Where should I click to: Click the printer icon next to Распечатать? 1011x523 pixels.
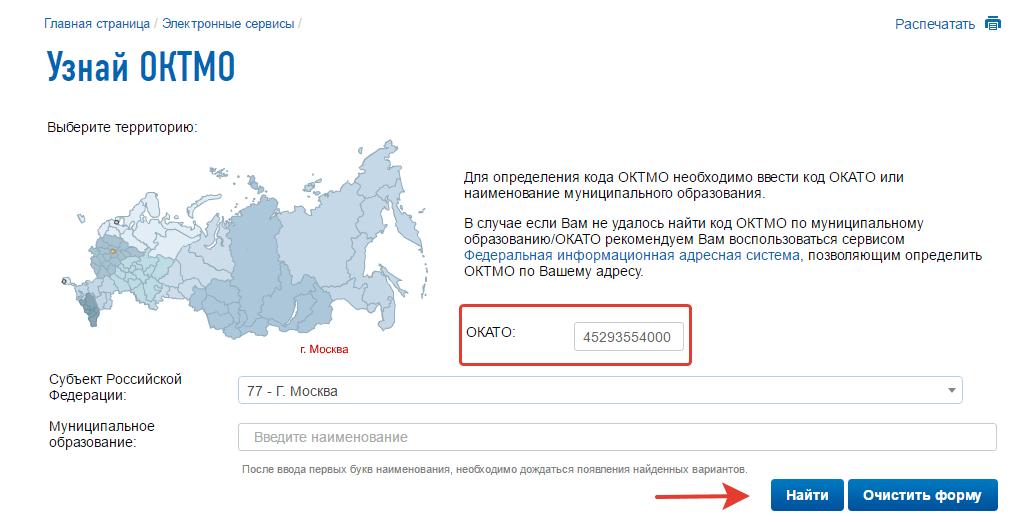tap(992, 23)
